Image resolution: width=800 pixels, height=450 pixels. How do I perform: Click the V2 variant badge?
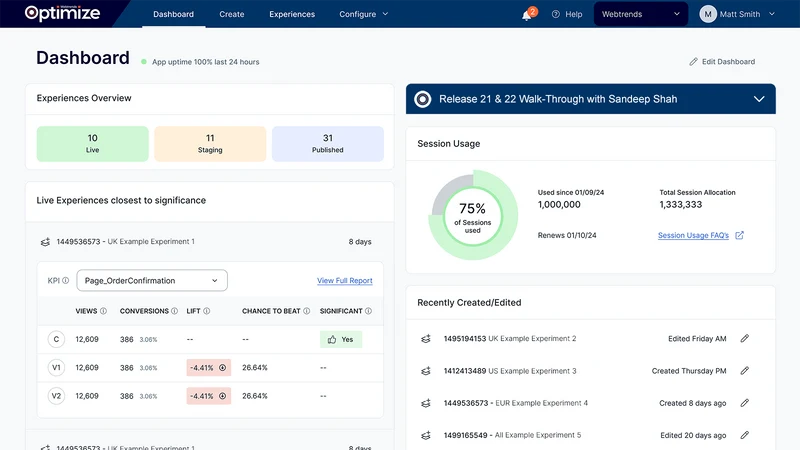click(56, 396)
